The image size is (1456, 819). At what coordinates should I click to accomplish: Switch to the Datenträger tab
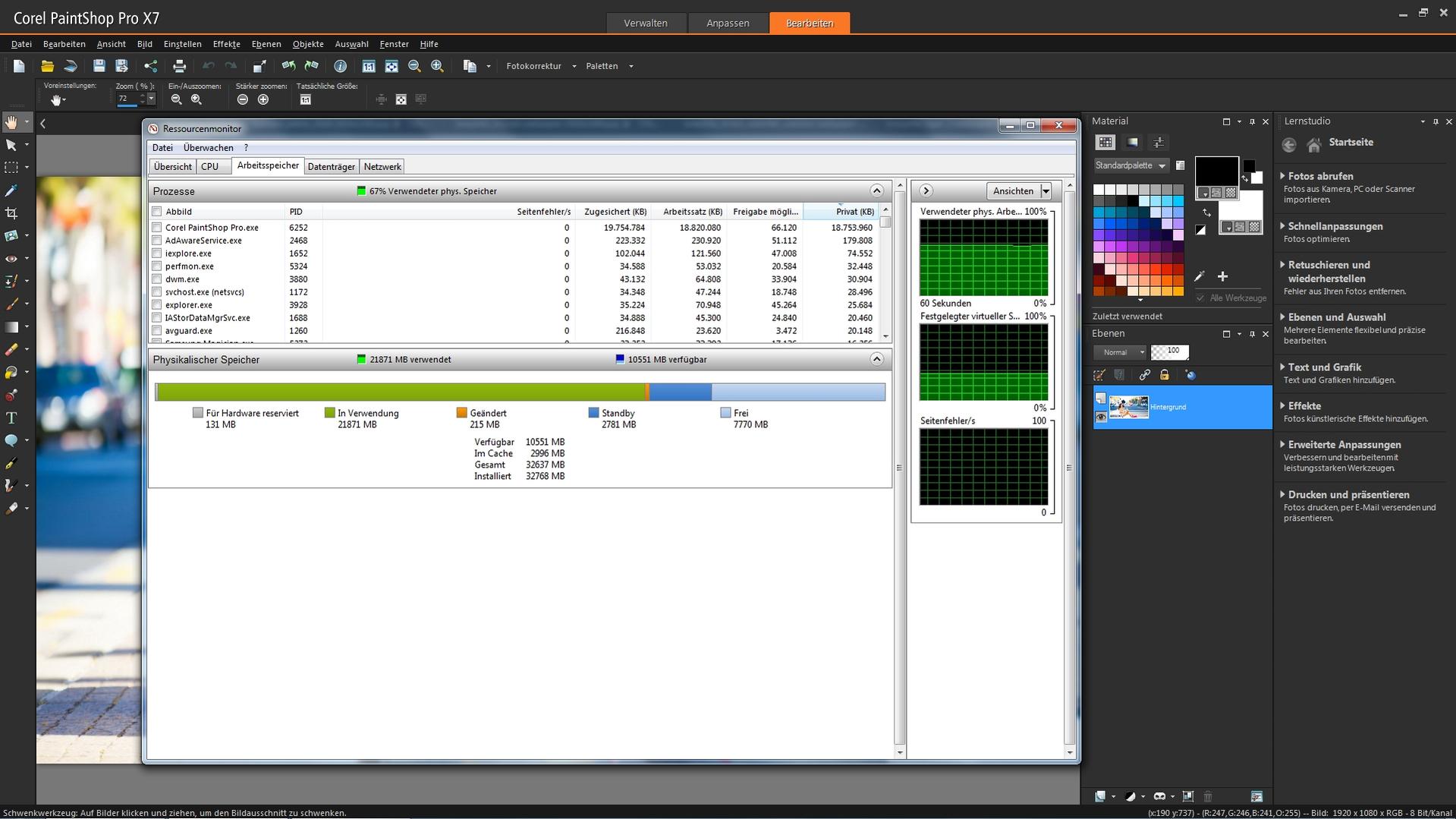tap(331, 167)
